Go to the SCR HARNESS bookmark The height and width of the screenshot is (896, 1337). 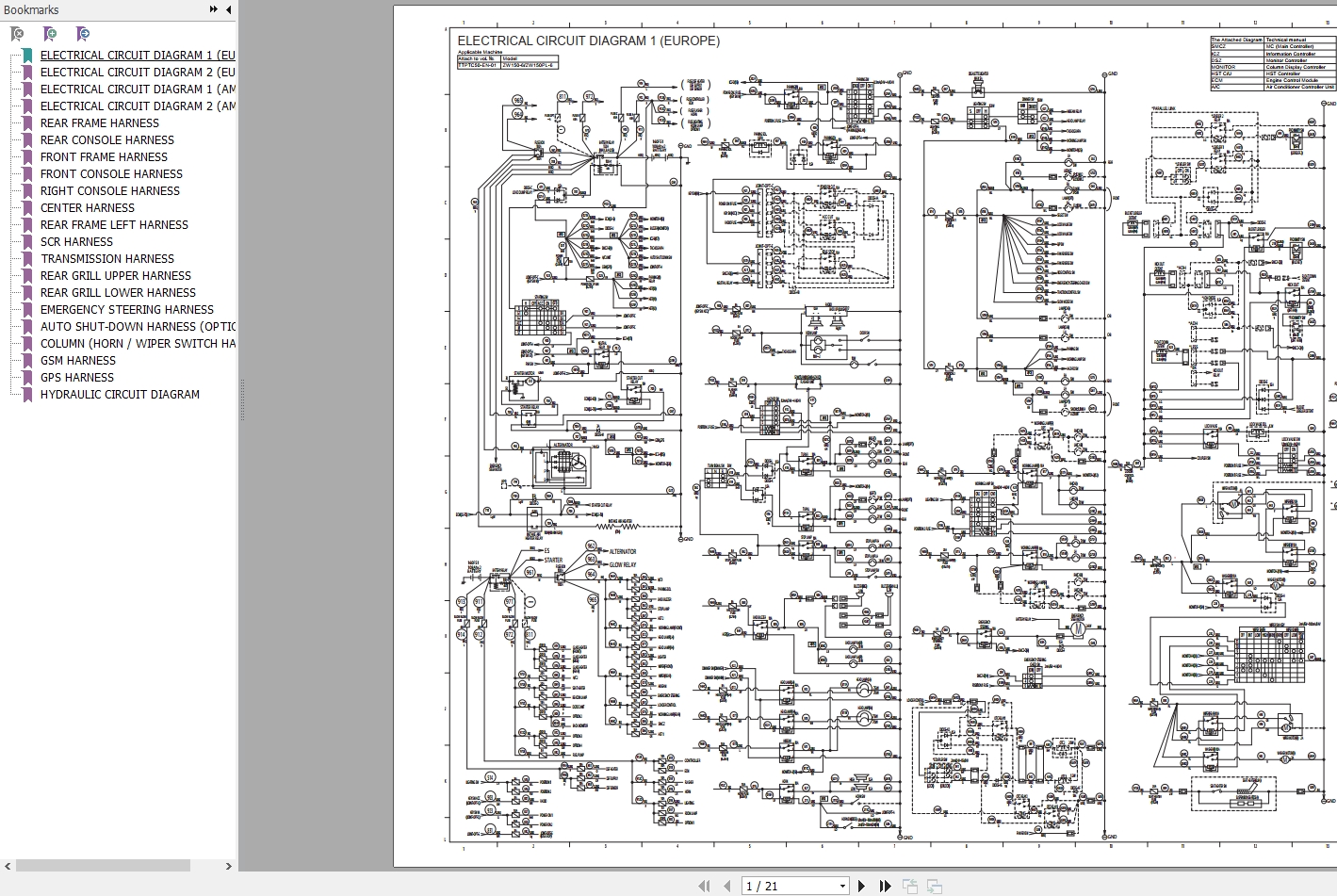coord(76,242)
